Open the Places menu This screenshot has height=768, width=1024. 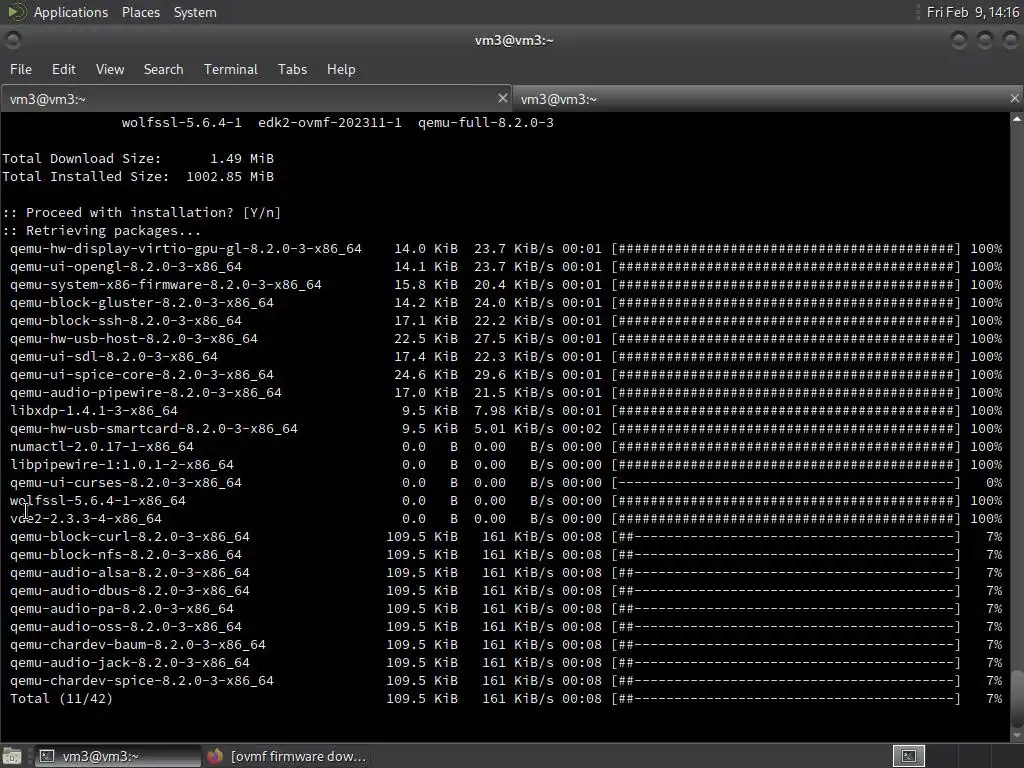coord(140,12)
